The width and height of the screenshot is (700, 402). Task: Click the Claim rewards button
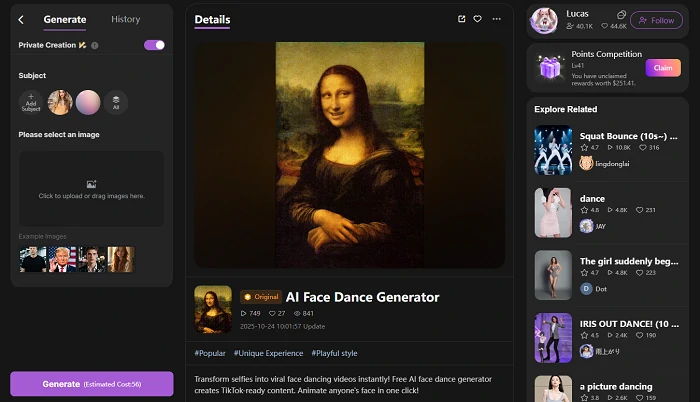[x=663, y=68]
